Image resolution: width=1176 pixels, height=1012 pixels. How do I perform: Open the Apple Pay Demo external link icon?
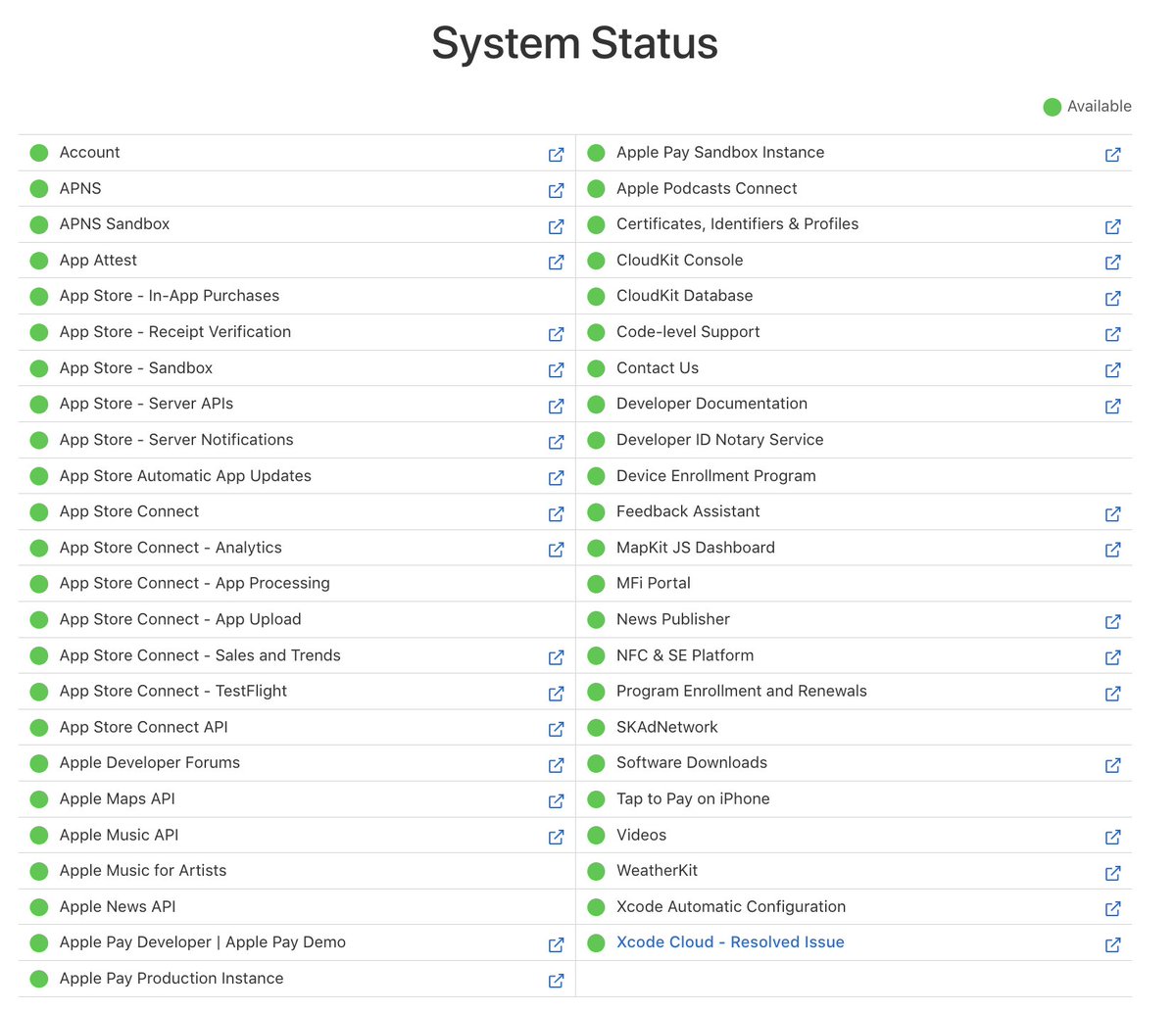pos(556,944)
